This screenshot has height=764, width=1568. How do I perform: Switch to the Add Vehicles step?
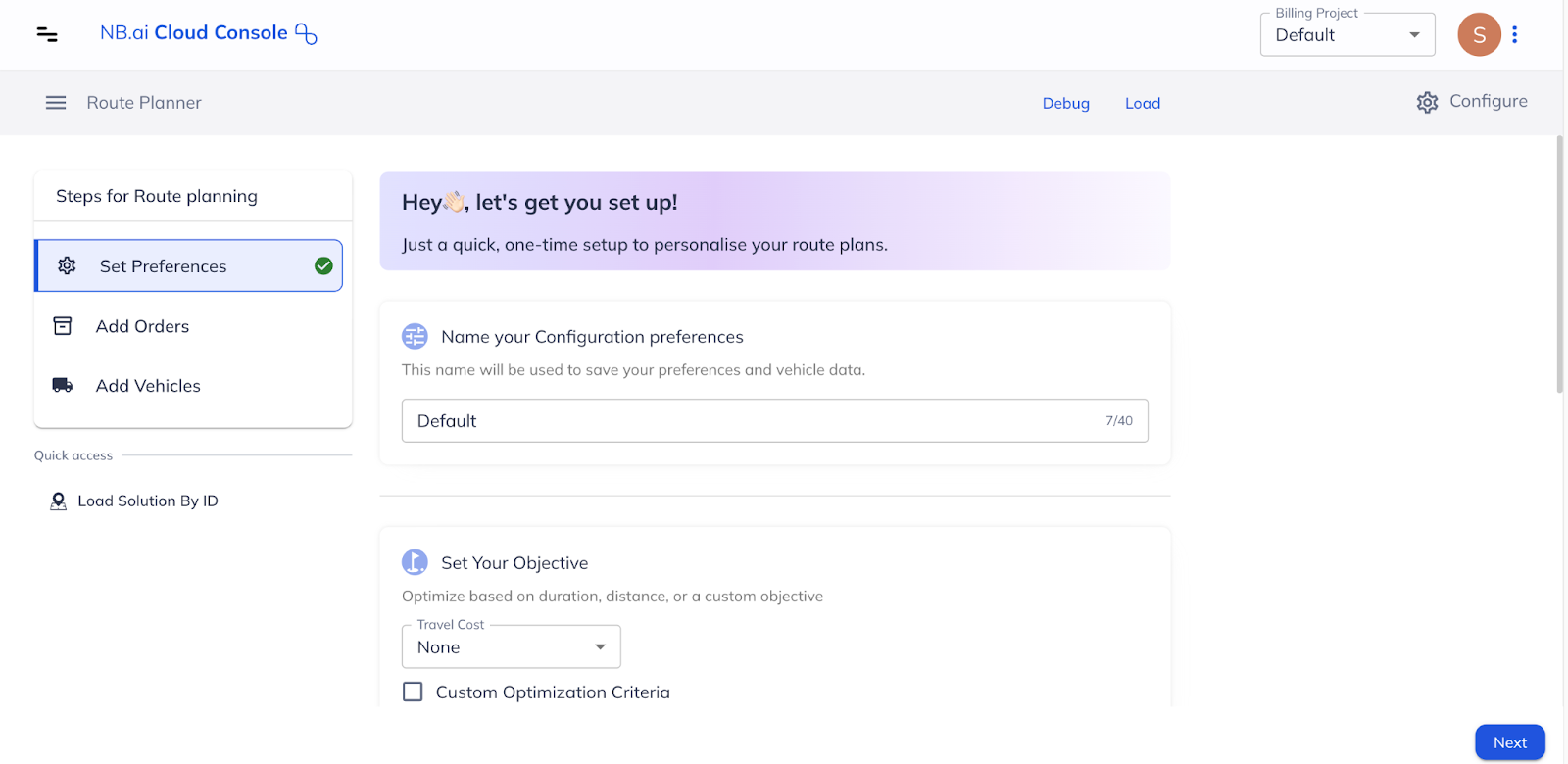tap(148, 386)
